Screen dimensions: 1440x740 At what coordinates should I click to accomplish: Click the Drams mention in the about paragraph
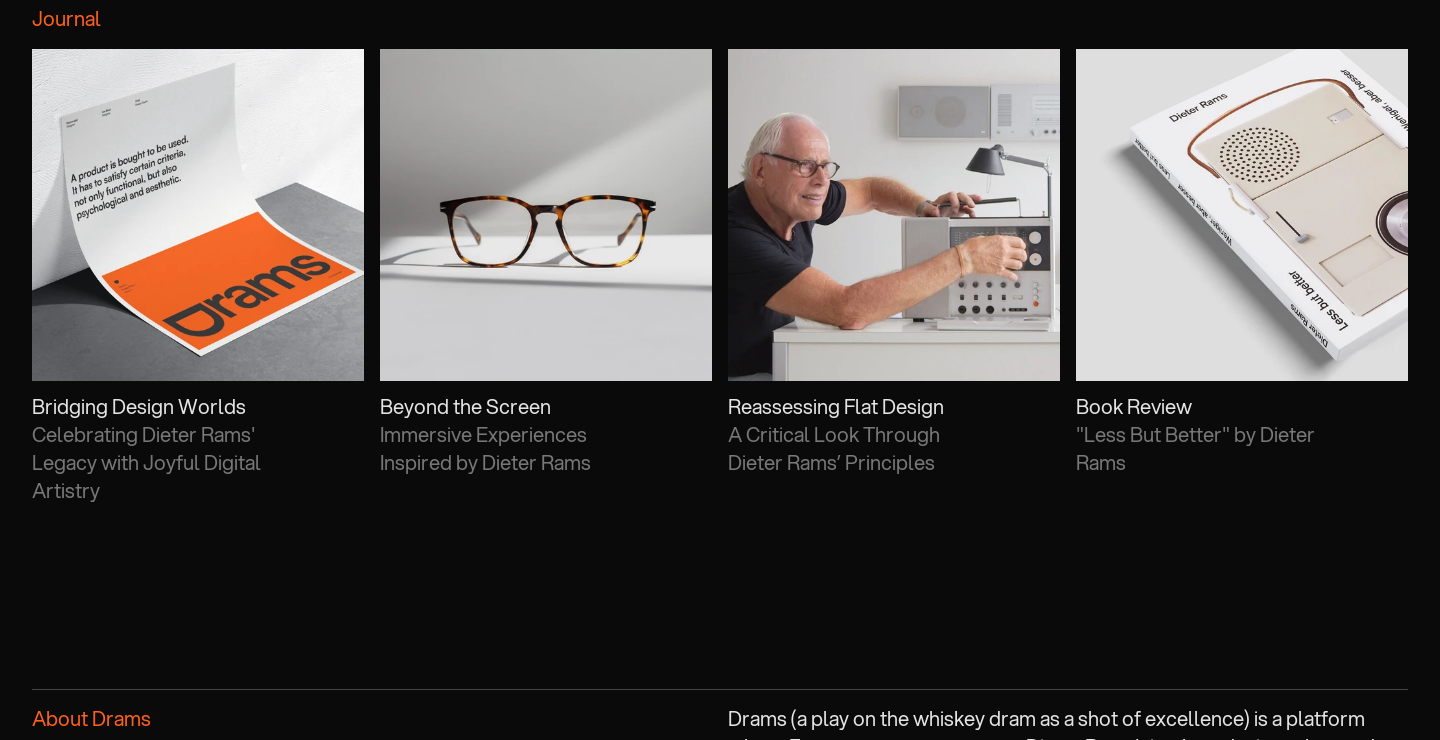coord(756,719)
